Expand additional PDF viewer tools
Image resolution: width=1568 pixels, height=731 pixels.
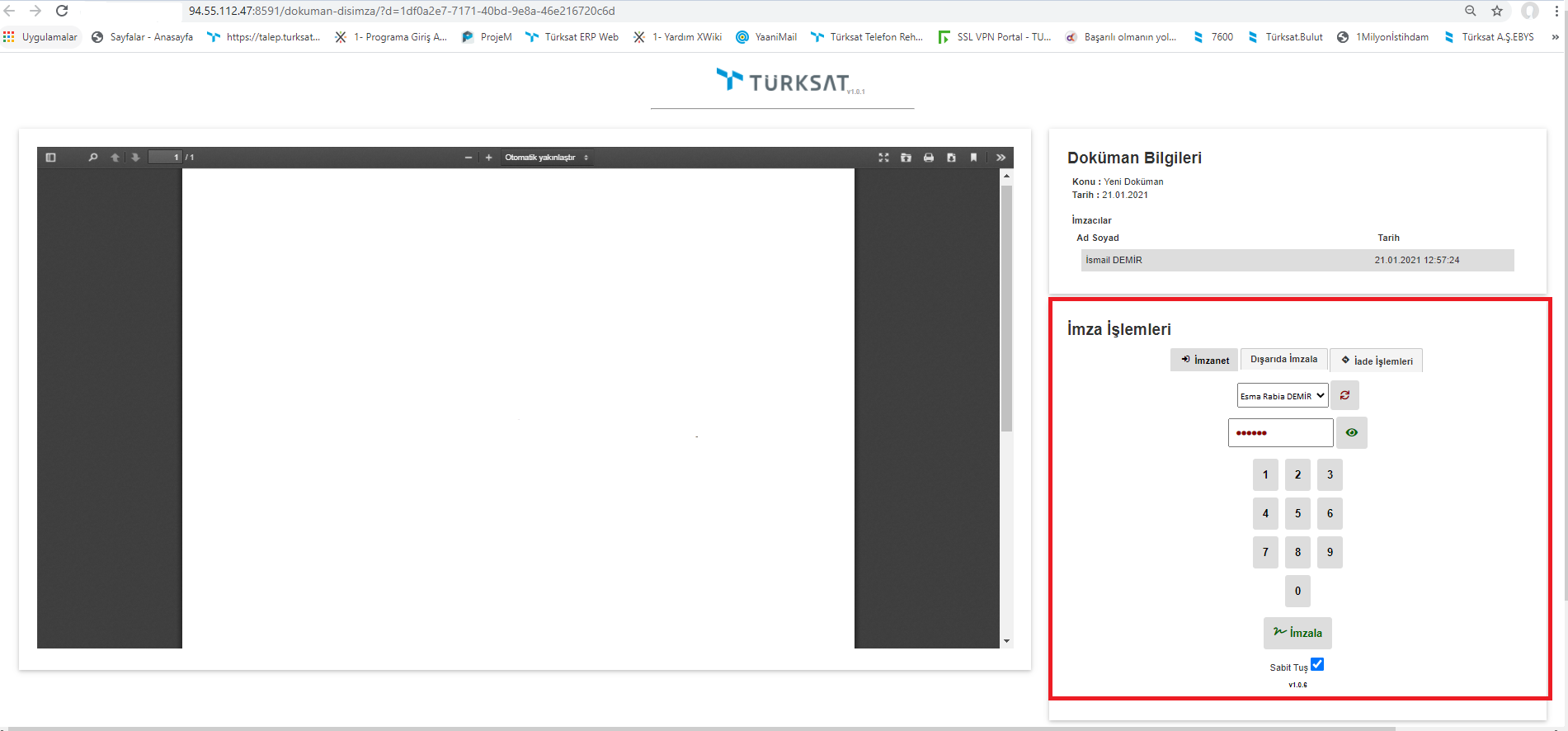tap(1001, 158)
